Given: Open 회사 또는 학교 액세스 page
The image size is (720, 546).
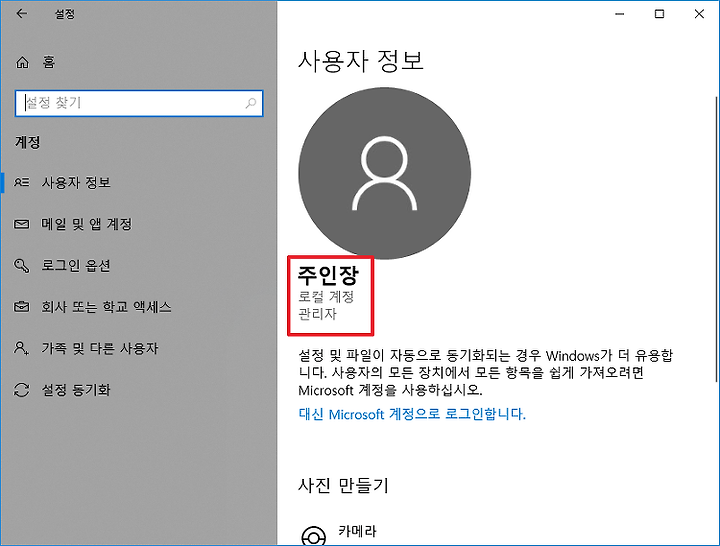Looking at the screenshot, I should click(106, 307).
